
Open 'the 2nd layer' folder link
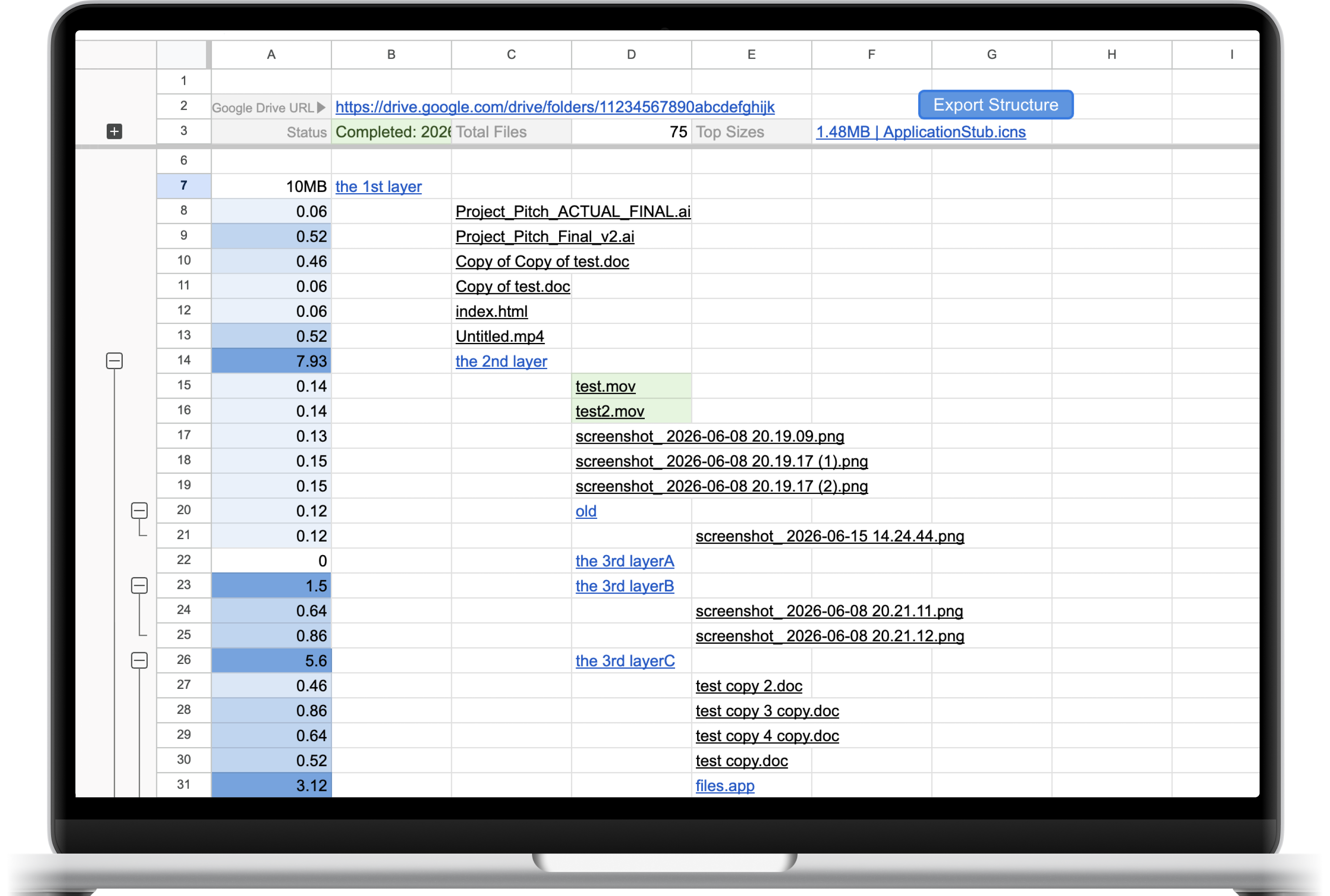pos(501,361)
